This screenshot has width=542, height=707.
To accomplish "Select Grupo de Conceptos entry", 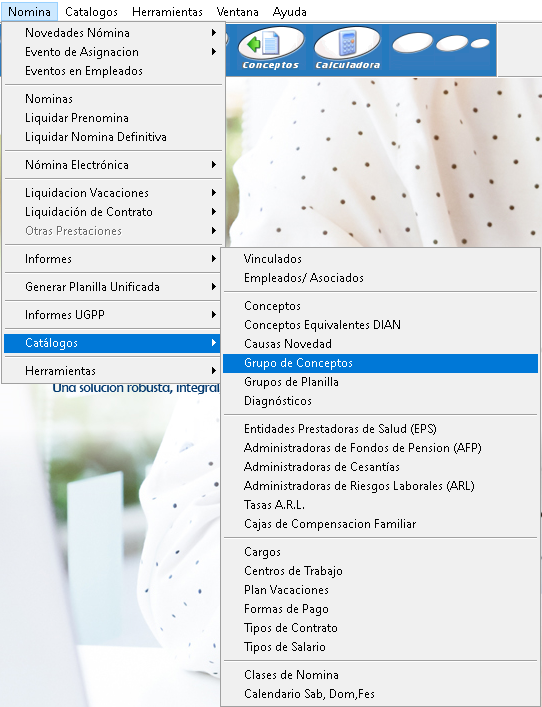I will (x=380, y=363).
